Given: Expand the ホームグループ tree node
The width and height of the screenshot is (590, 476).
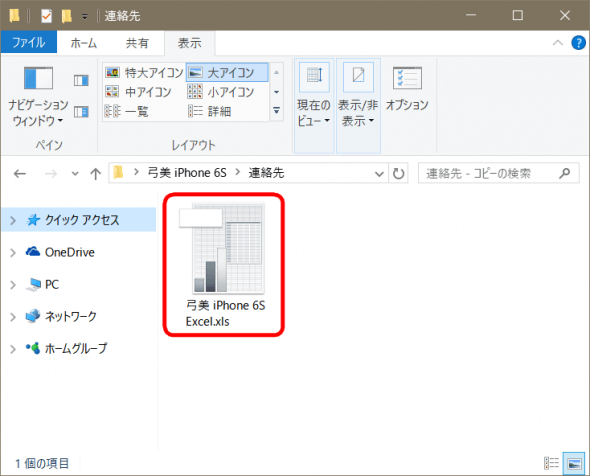Looking at the screenshot, I should tap(13, 349).
